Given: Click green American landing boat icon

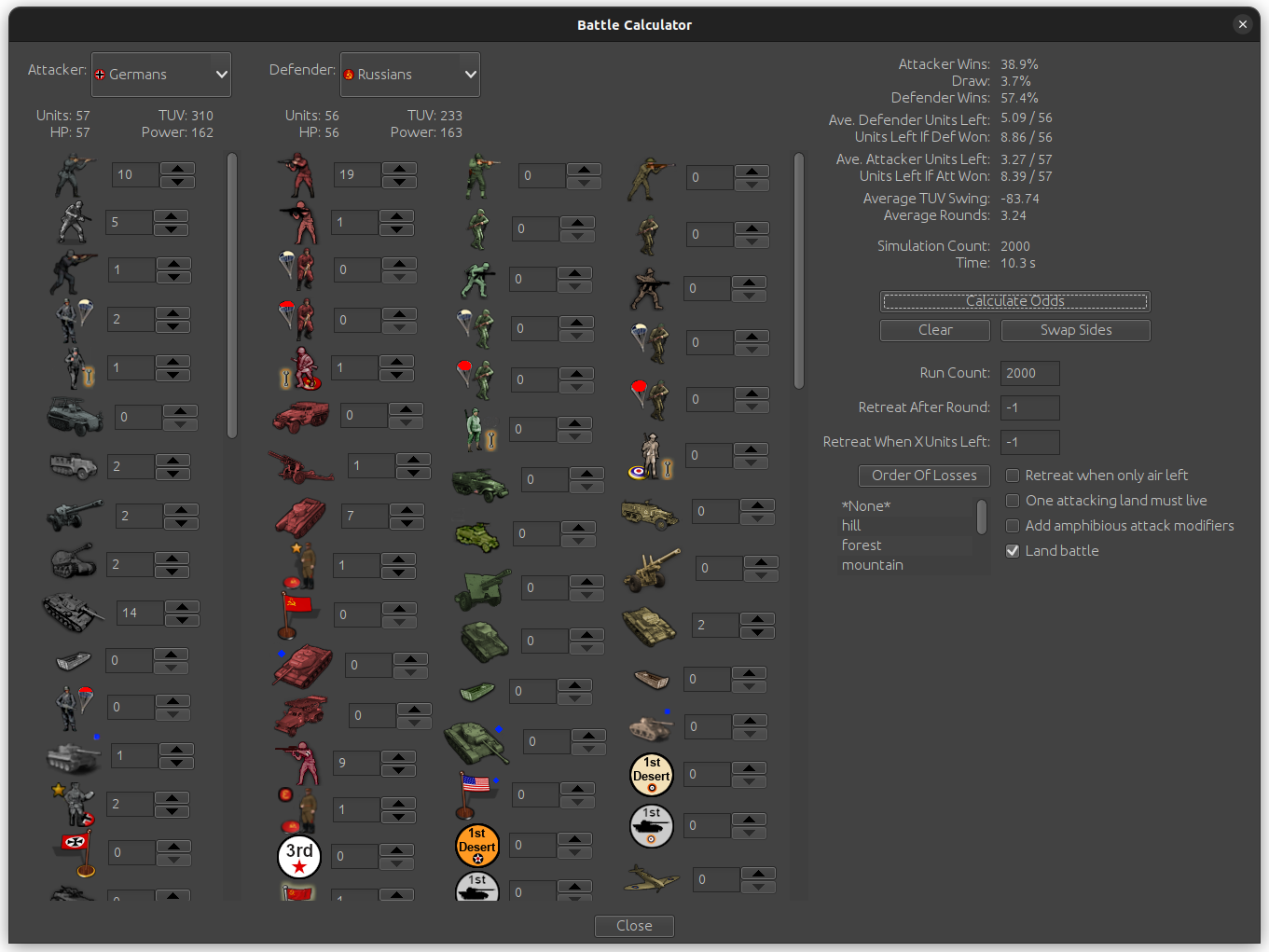Looking at the screenshot, I should pyautogui.click(x=476, y=691).
